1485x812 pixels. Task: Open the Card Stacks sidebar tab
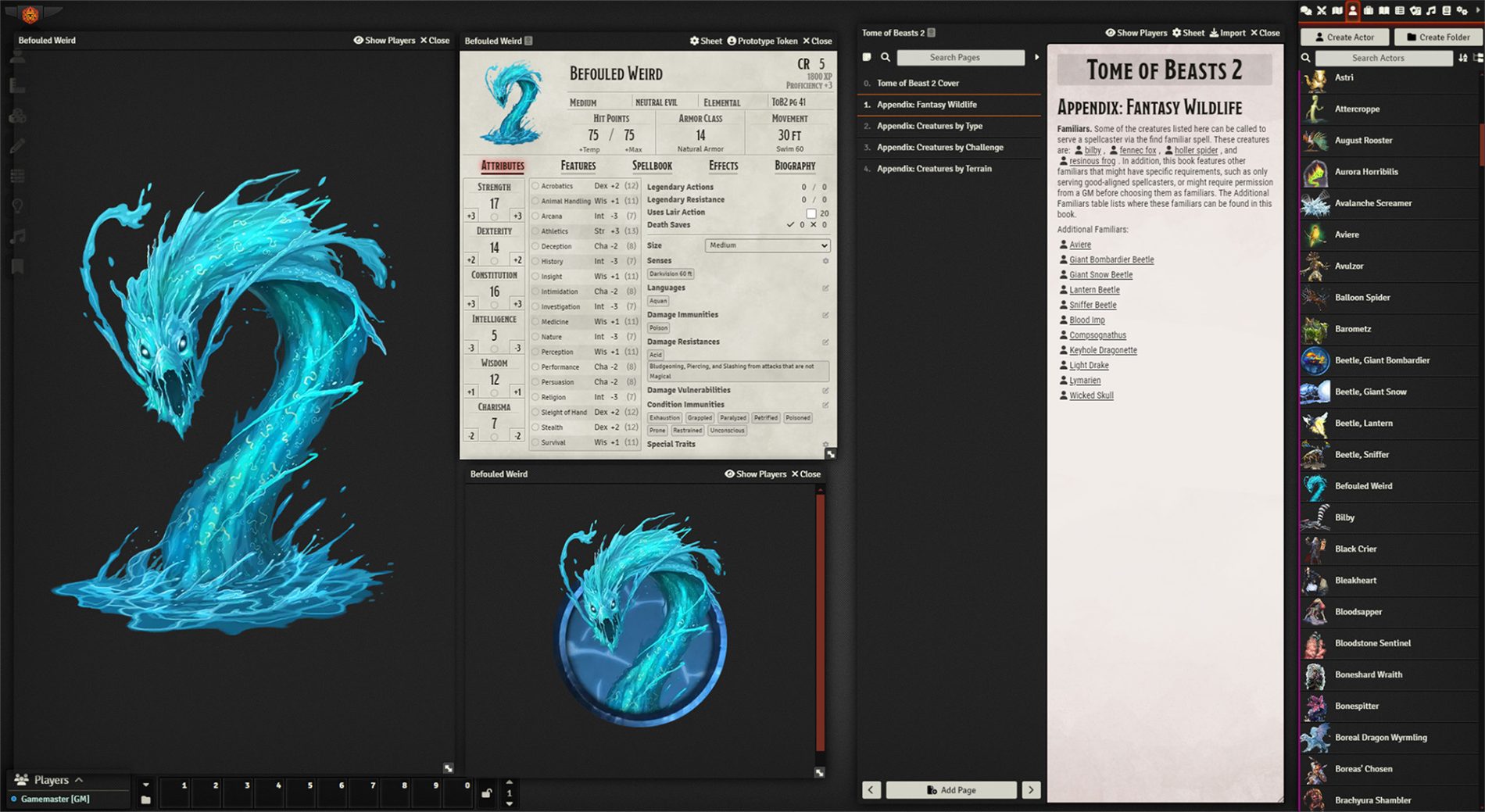coord(1415,11)
